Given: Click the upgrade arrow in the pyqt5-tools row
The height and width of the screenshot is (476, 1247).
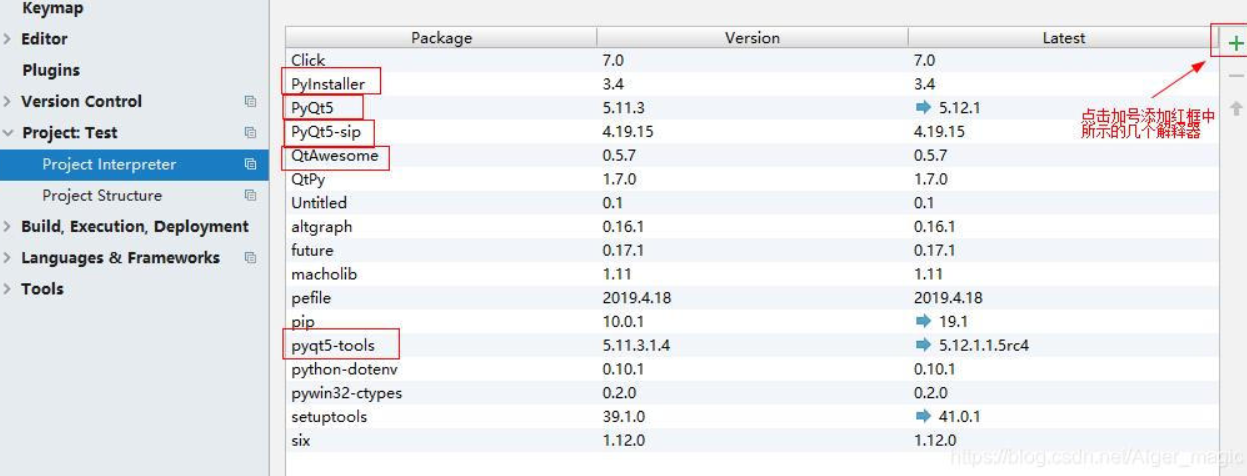Looking at the screenshot, I should [923, 346].
